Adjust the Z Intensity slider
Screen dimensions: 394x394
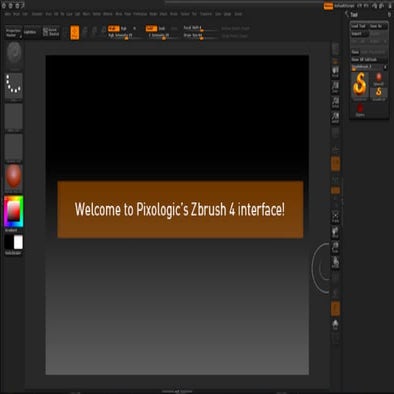coord(163,36)
